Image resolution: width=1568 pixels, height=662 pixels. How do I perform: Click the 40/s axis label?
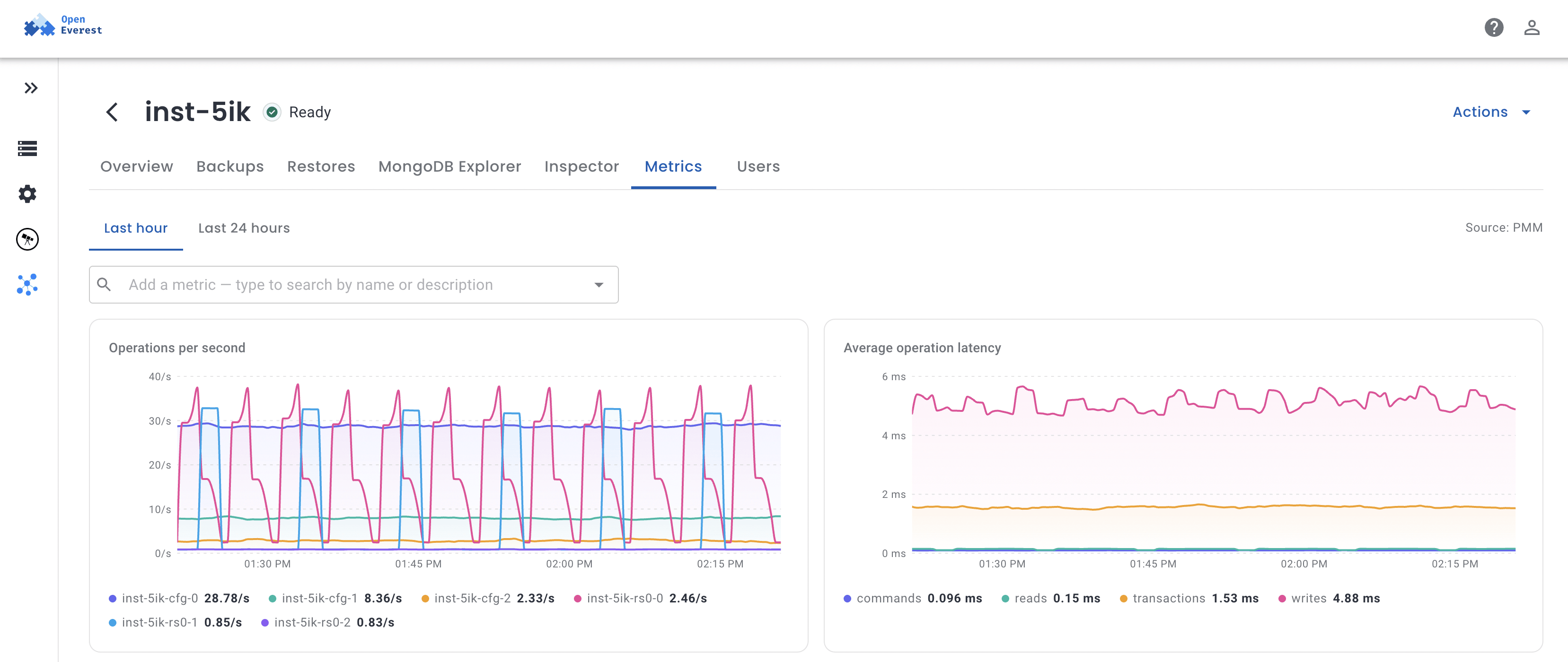160,377
